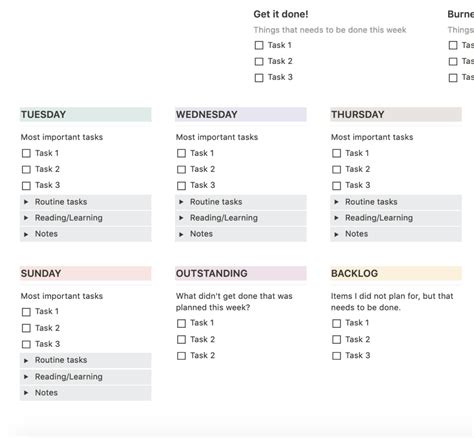Image resolution: width=474 pixels, height=438 pixels.
Task: Tick Backlog Task 2 checkbox
Action: (337, 340)
